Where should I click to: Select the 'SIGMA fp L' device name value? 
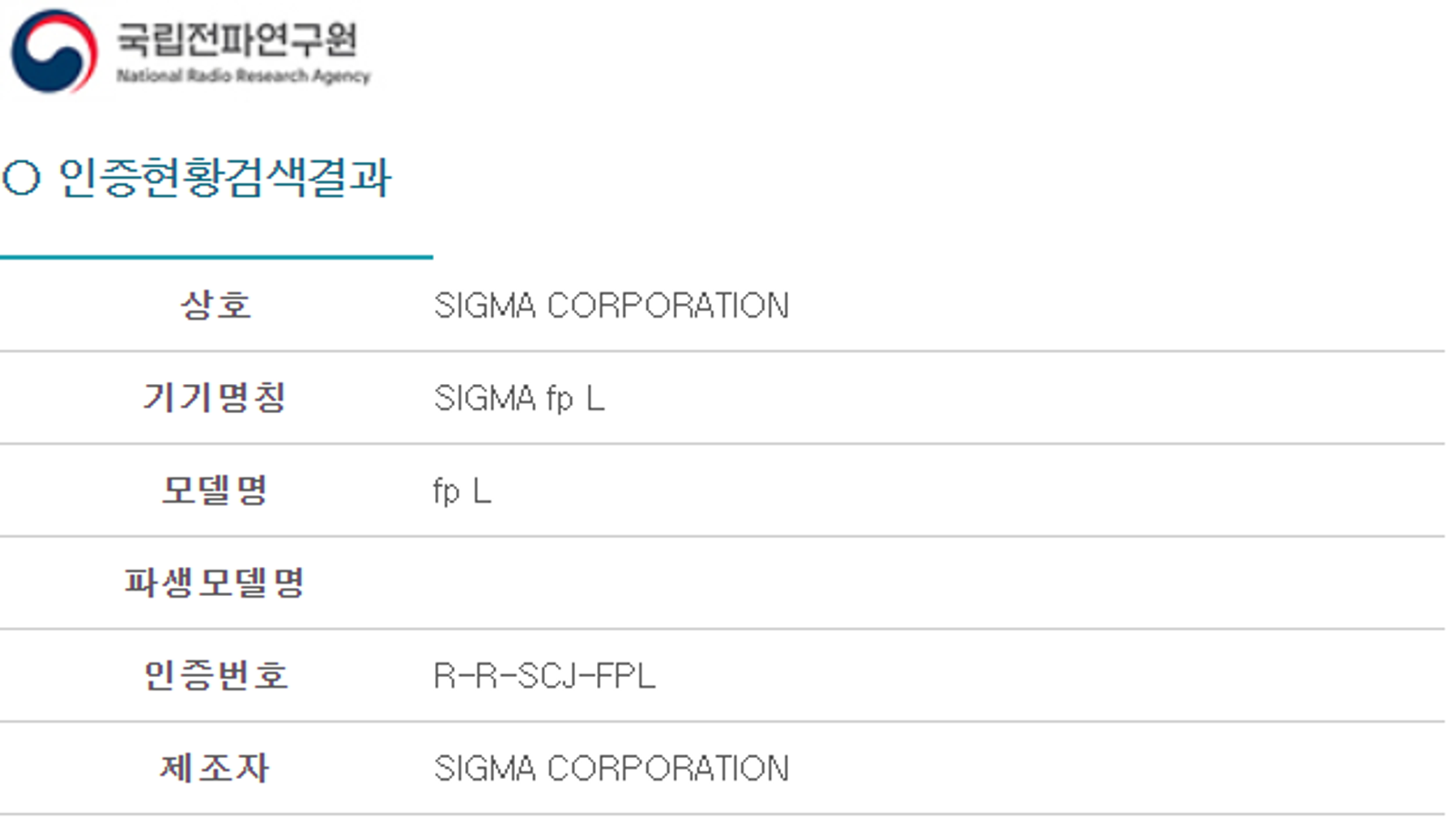pos(519,399)
